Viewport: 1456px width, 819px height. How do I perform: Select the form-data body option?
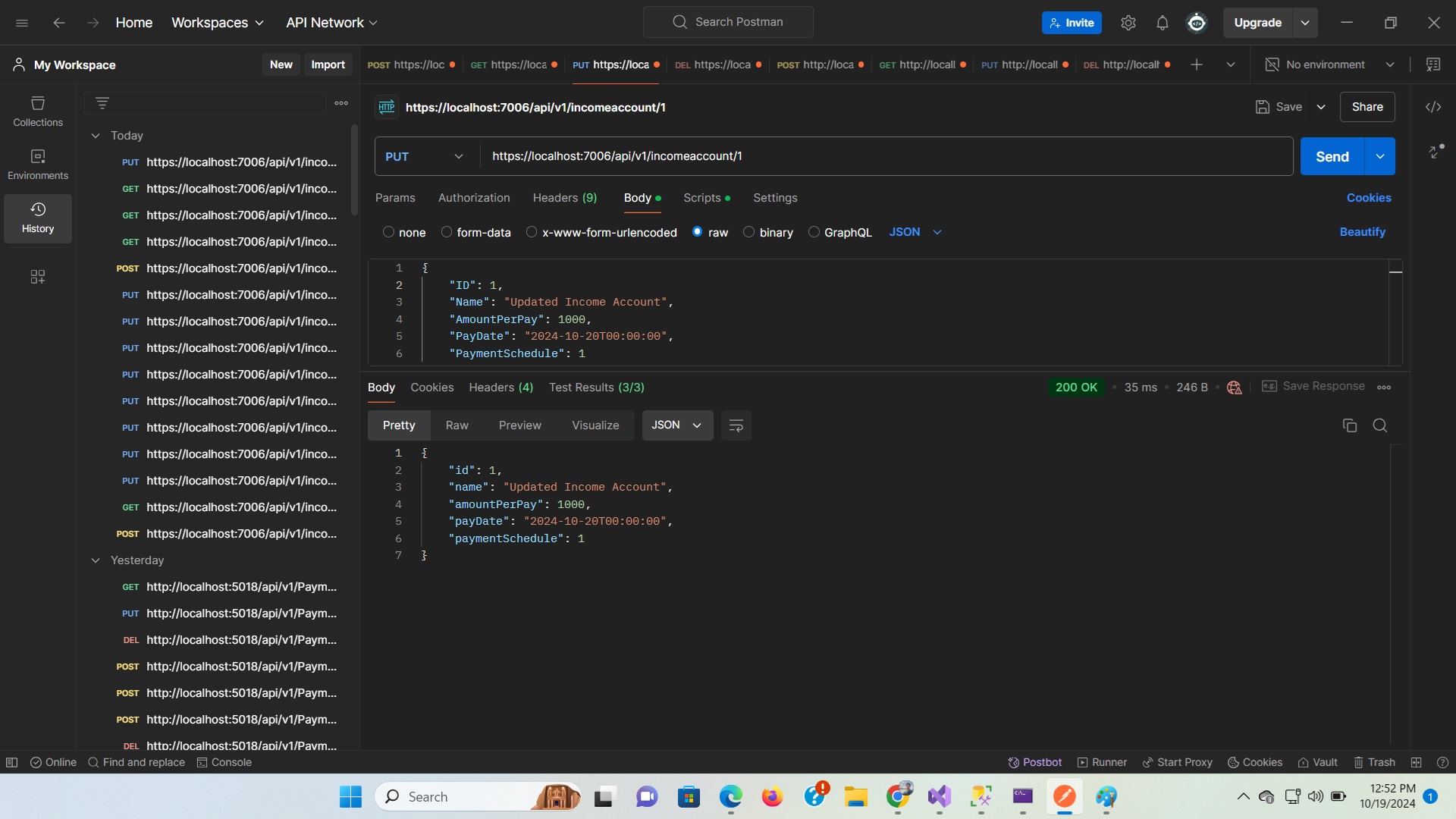[447, 232]
